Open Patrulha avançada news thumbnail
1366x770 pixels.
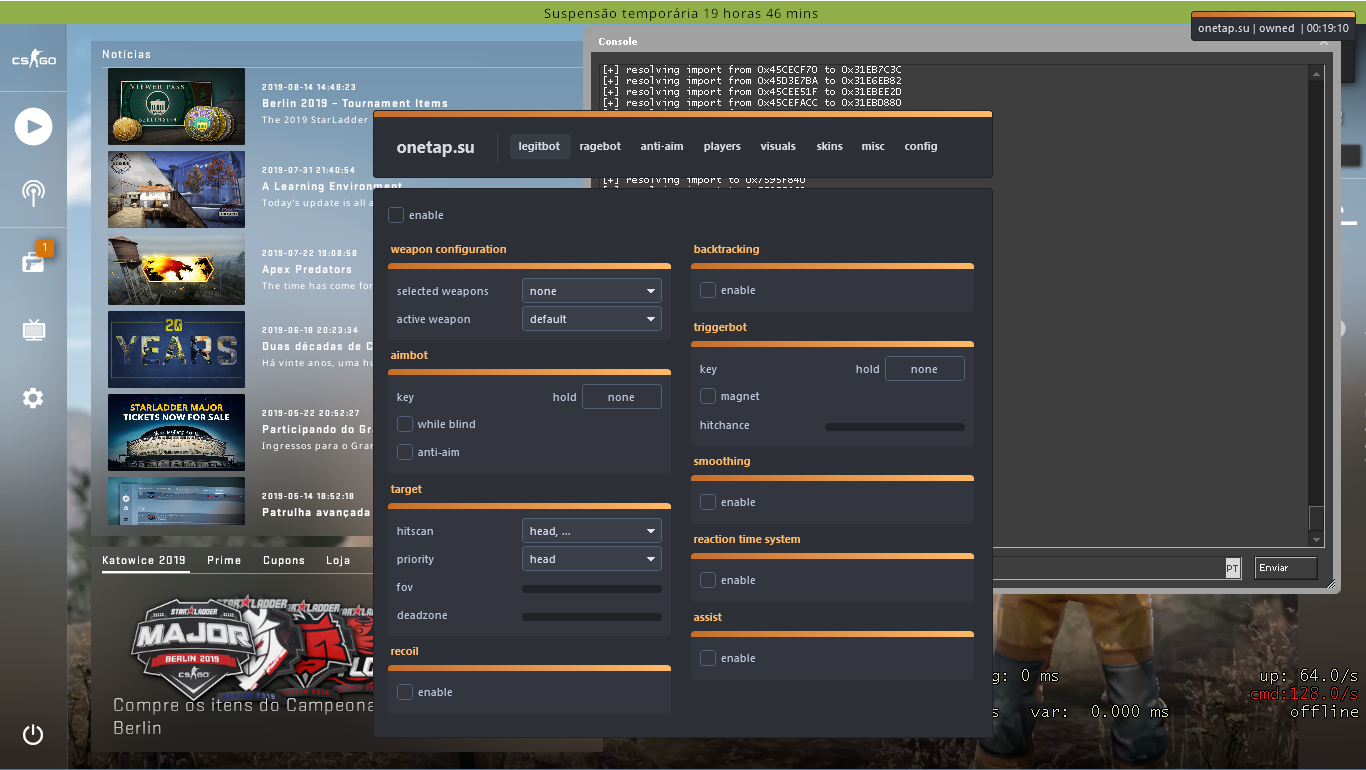point(176,501)
